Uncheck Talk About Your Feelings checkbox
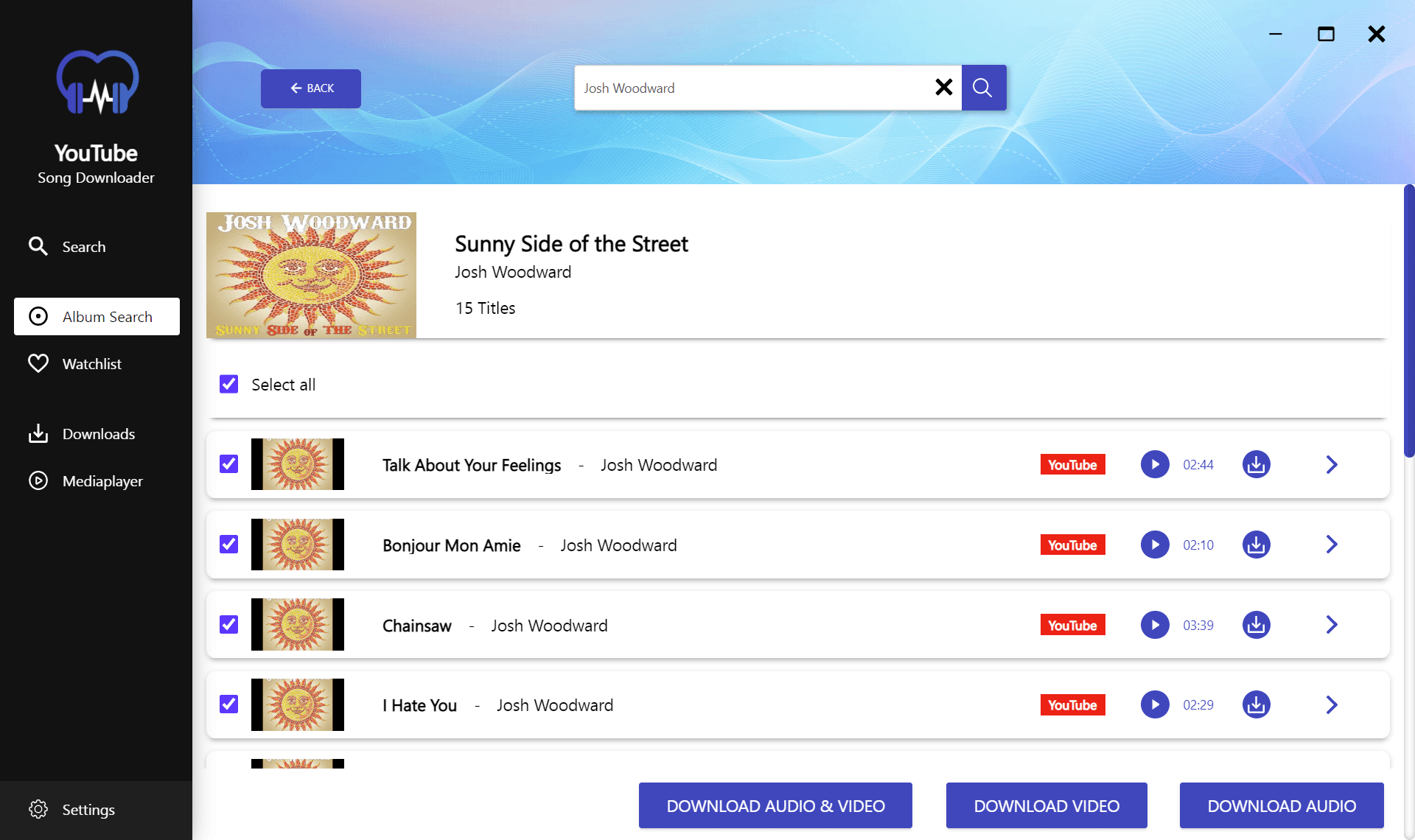The image size is (1415, 840). coord(228,464)
